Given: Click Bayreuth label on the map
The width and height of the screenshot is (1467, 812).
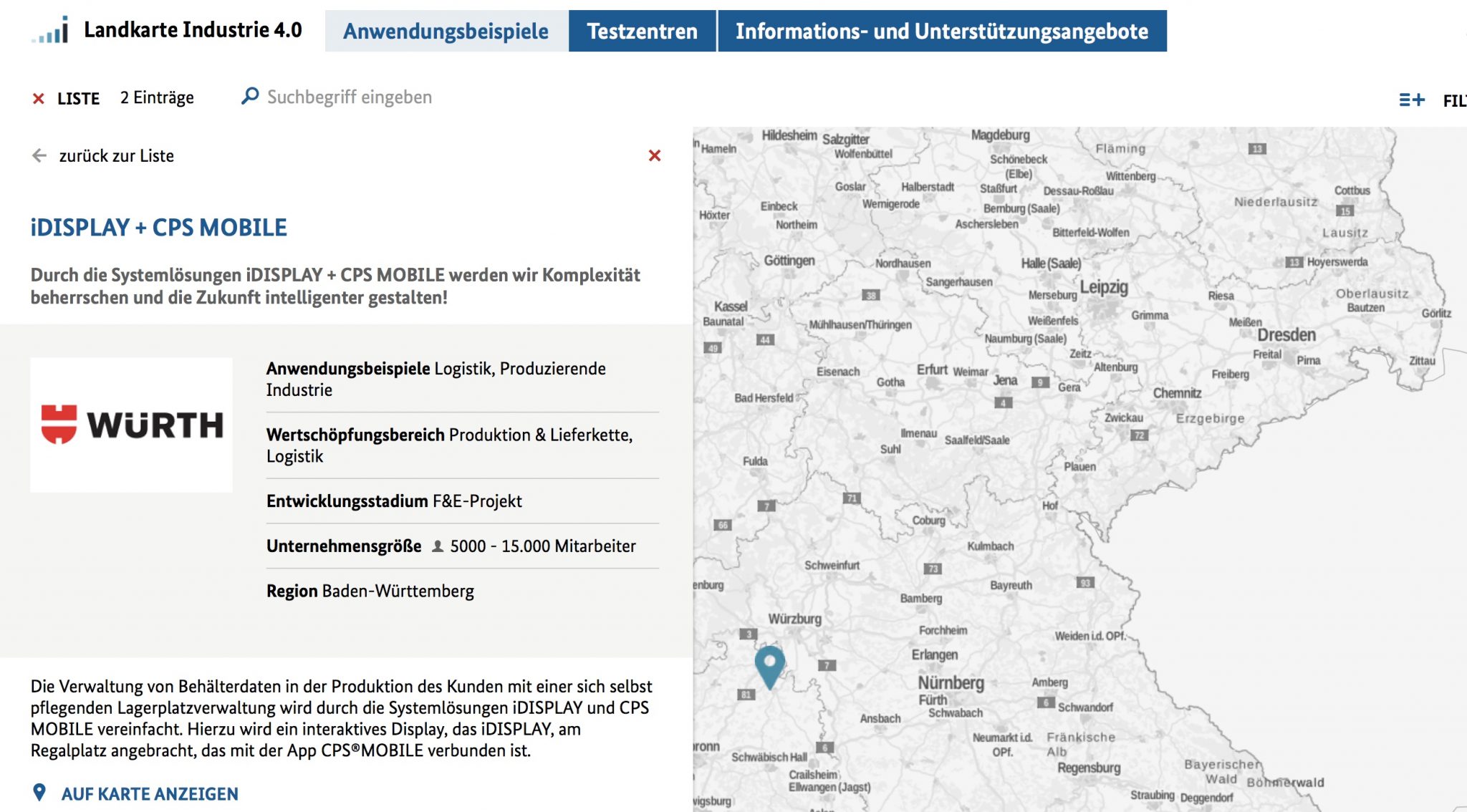Looking at the screenshot, I should tap(1011, 585).
